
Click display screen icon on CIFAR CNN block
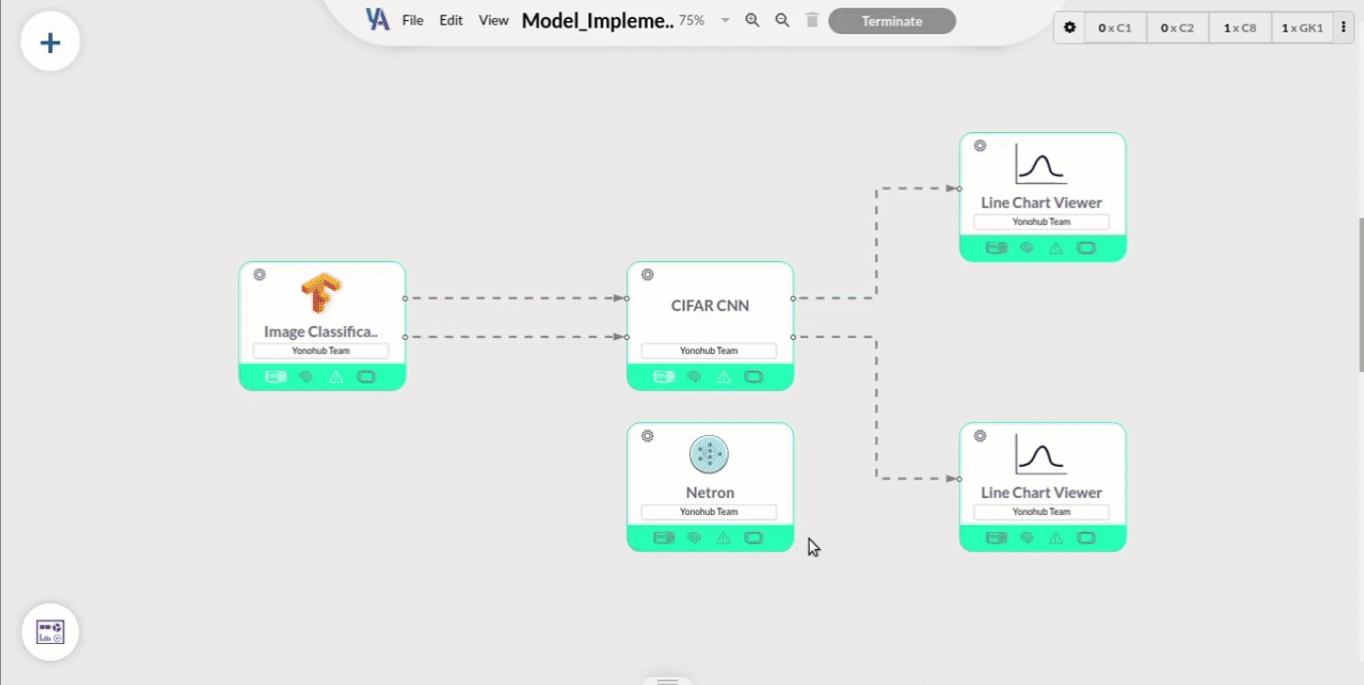click(x=754, y=377)
